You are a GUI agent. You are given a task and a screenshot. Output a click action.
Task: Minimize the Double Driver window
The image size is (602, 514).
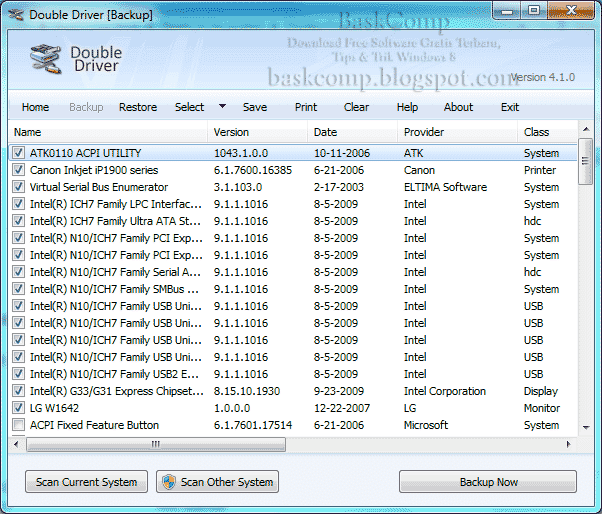(507, 11)
